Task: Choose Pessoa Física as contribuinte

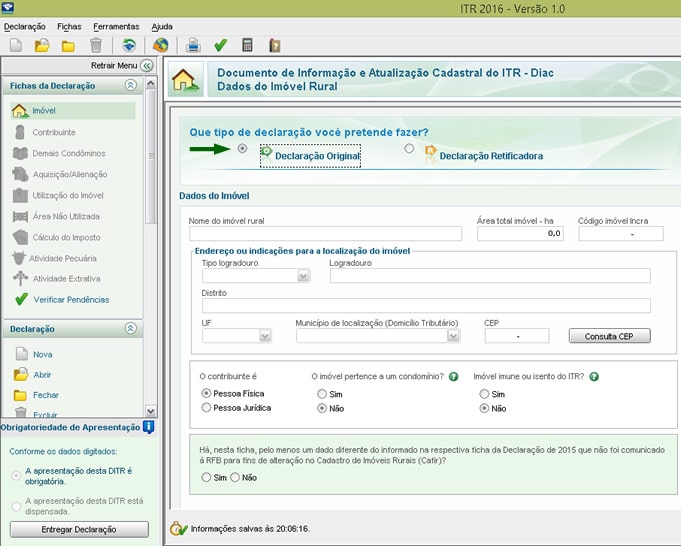Action: point(206,393)
